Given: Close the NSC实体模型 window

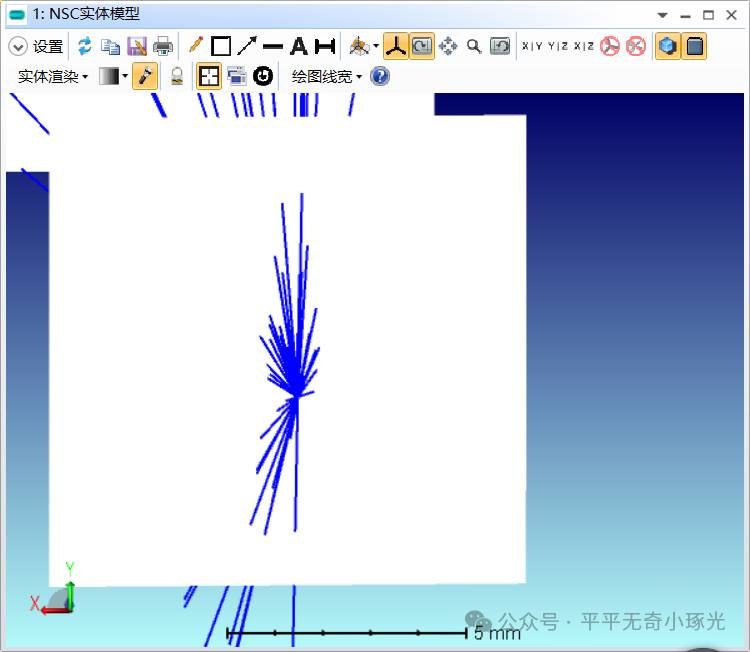Looking at the screenshot, I should 731,15.
